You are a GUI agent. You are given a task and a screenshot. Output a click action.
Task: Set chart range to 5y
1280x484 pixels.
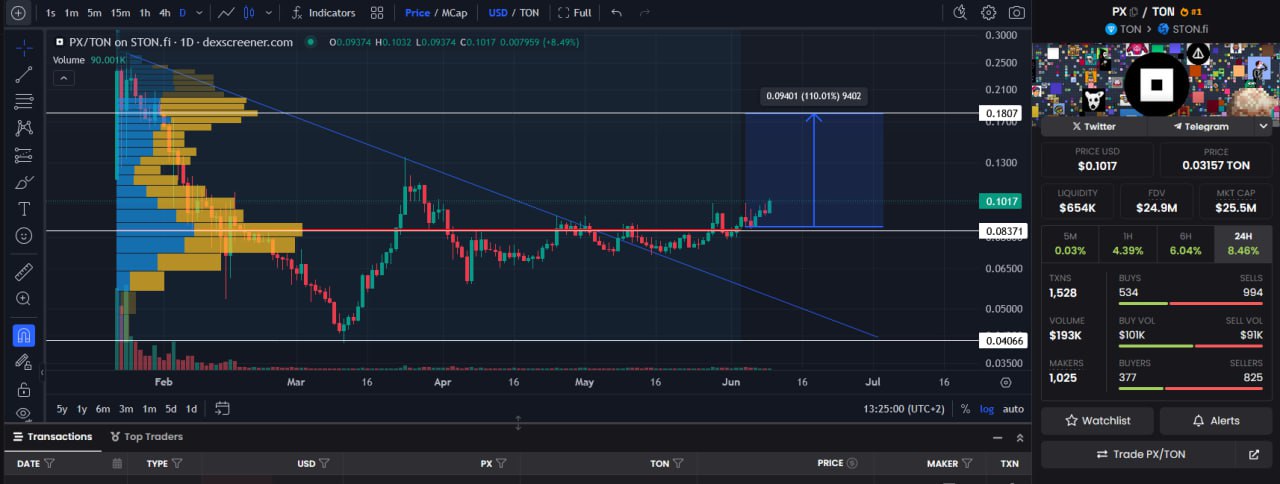[x=62, y=408]
